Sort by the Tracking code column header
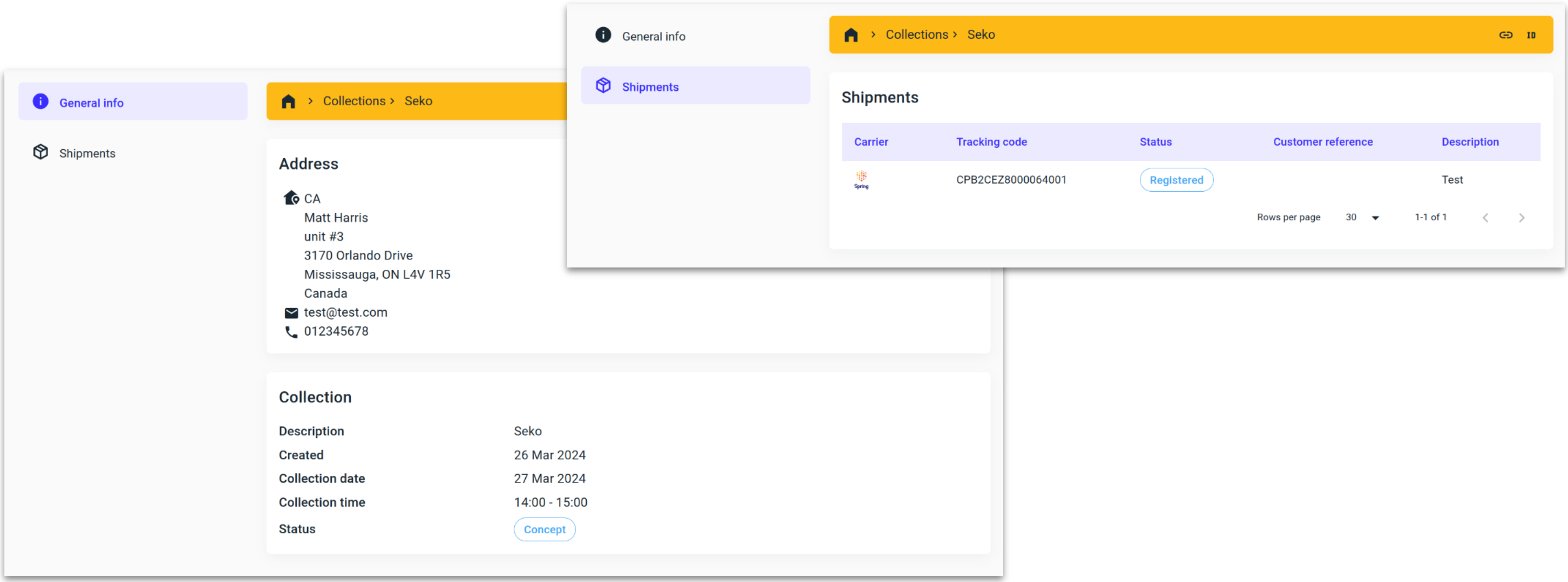The width and height of the screenshot is (1568, 582). (991, 141)
